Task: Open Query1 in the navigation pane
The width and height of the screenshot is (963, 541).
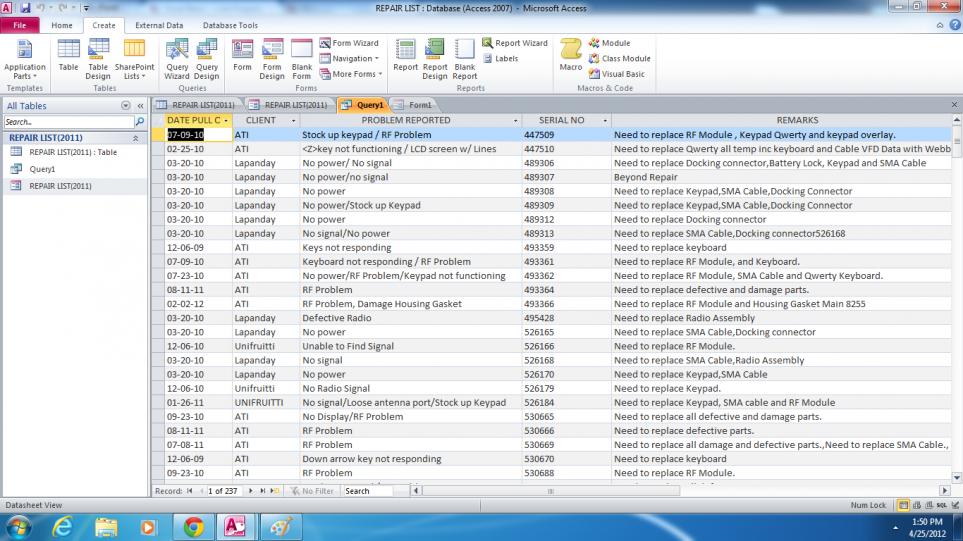Action: click(x=42, y=169)
